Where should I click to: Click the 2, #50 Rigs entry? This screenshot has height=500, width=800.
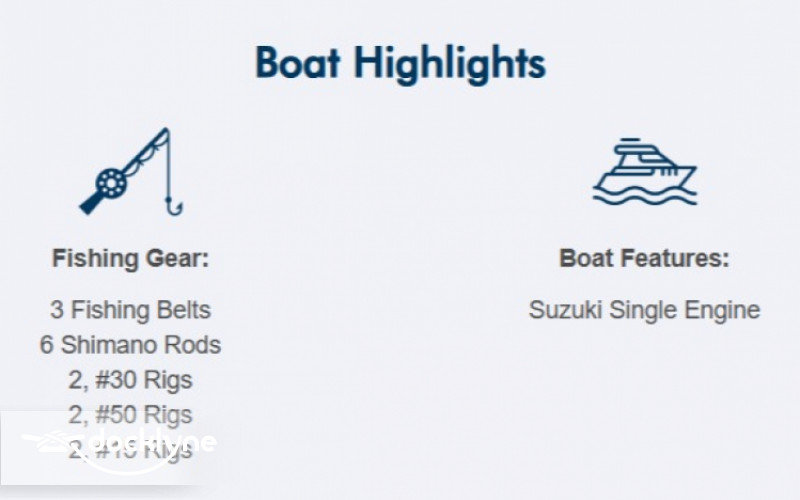tap(130, 414)
